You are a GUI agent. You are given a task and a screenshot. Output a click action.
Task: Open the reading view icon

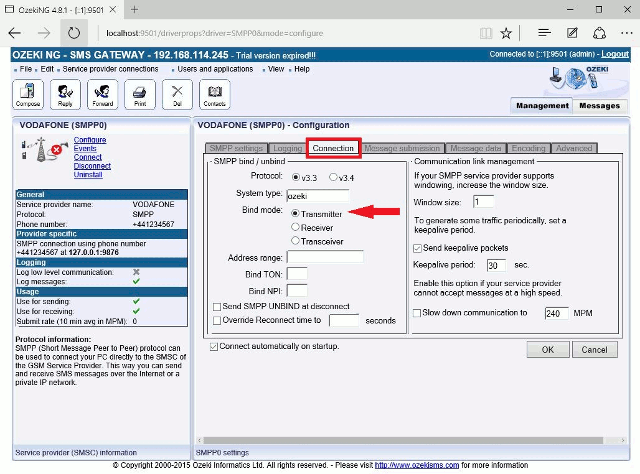[486, 33]
